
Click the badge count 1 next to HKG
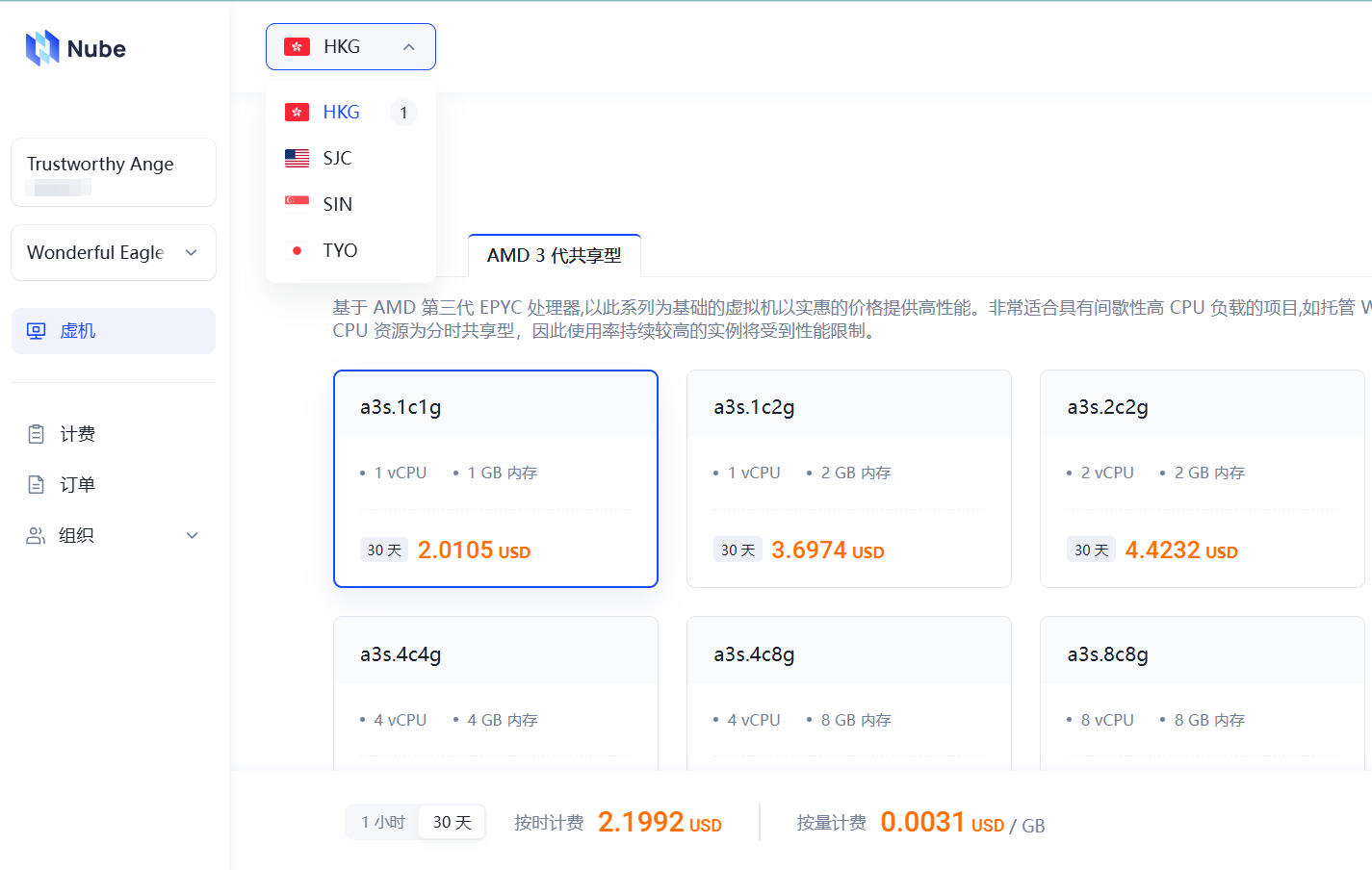point(403,113)
